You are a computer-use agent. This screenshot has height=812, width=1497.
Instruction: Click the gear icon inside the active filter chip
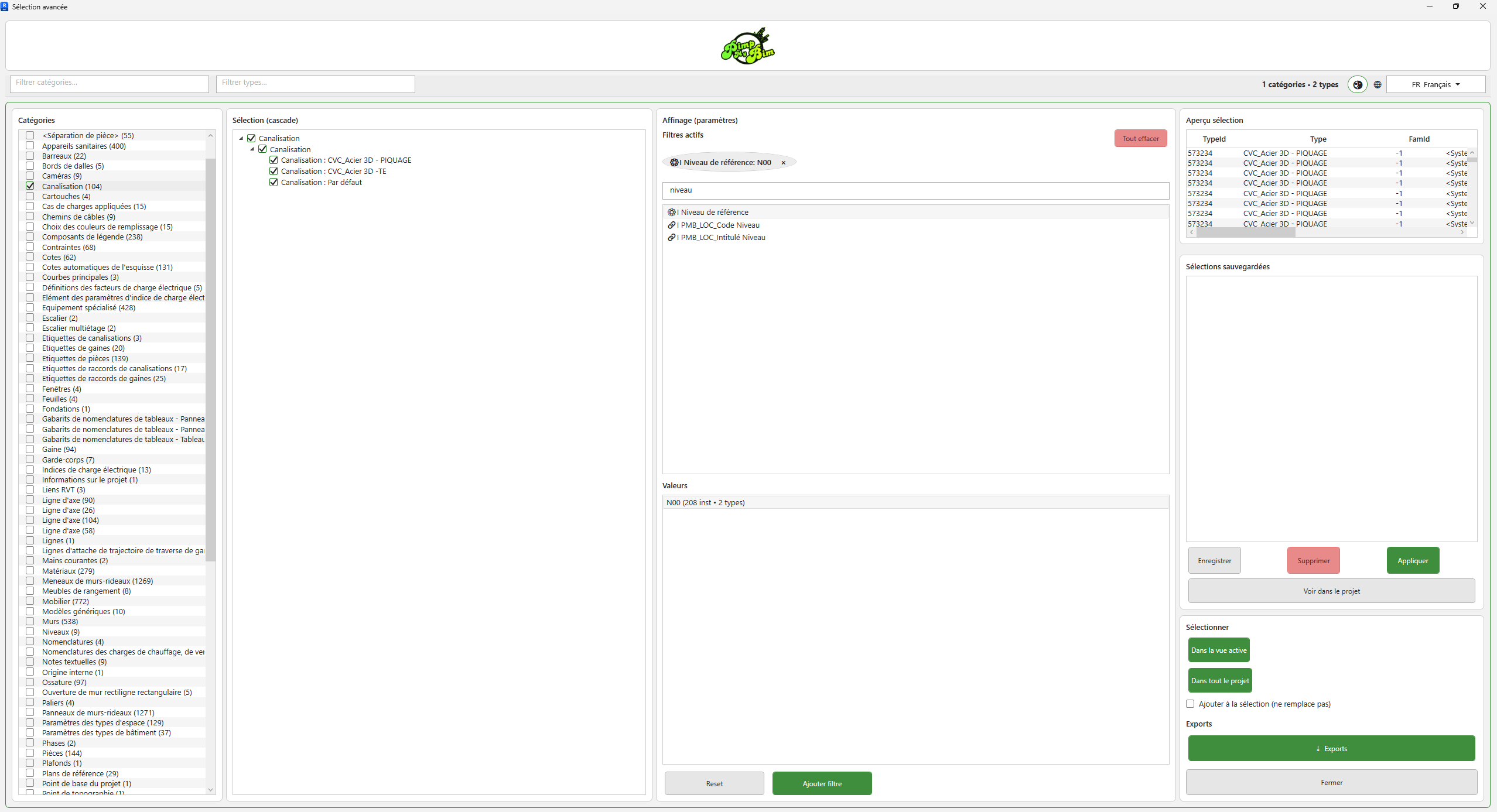coord(674,163)
